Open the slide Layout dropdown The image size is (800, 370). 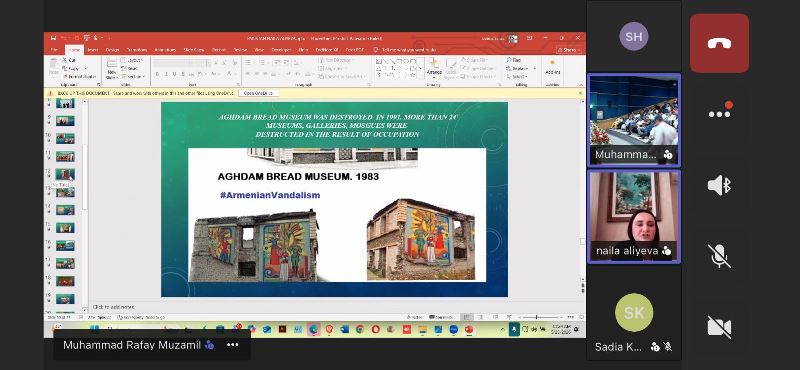(x=132, y=60)
